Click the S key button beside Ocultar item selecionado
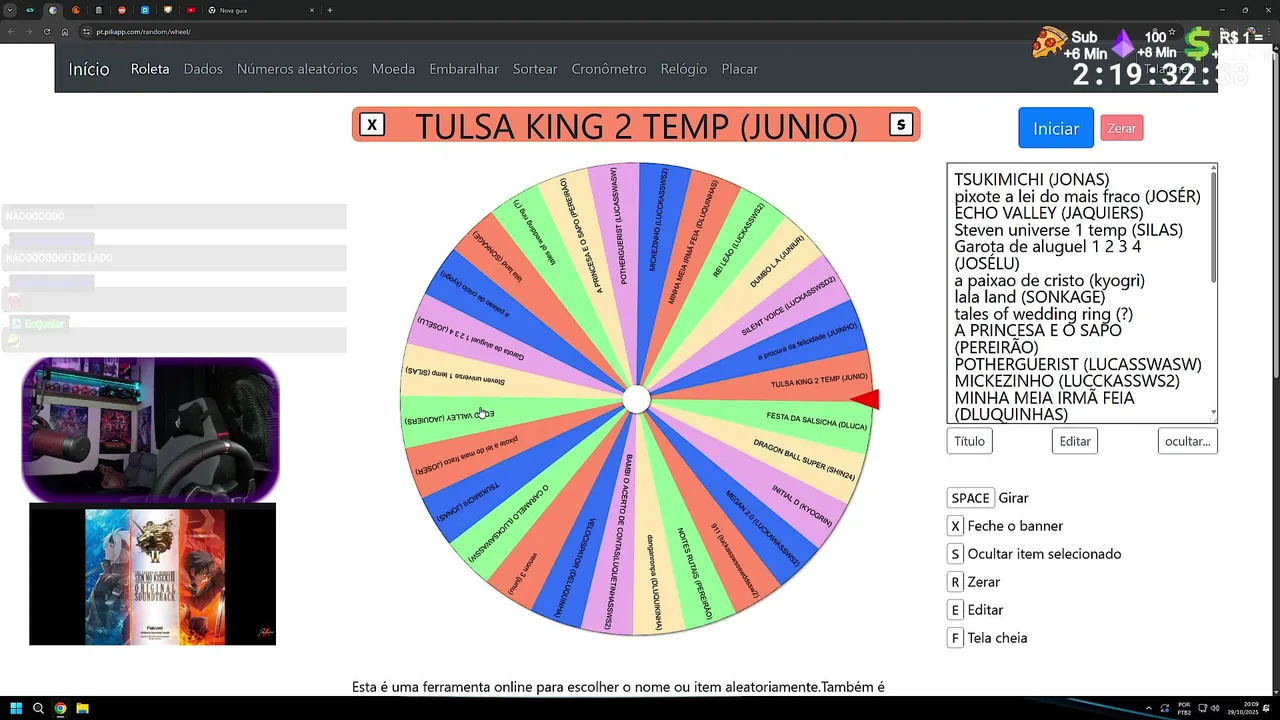This screenshot has width=1280, height=720. 955,554
